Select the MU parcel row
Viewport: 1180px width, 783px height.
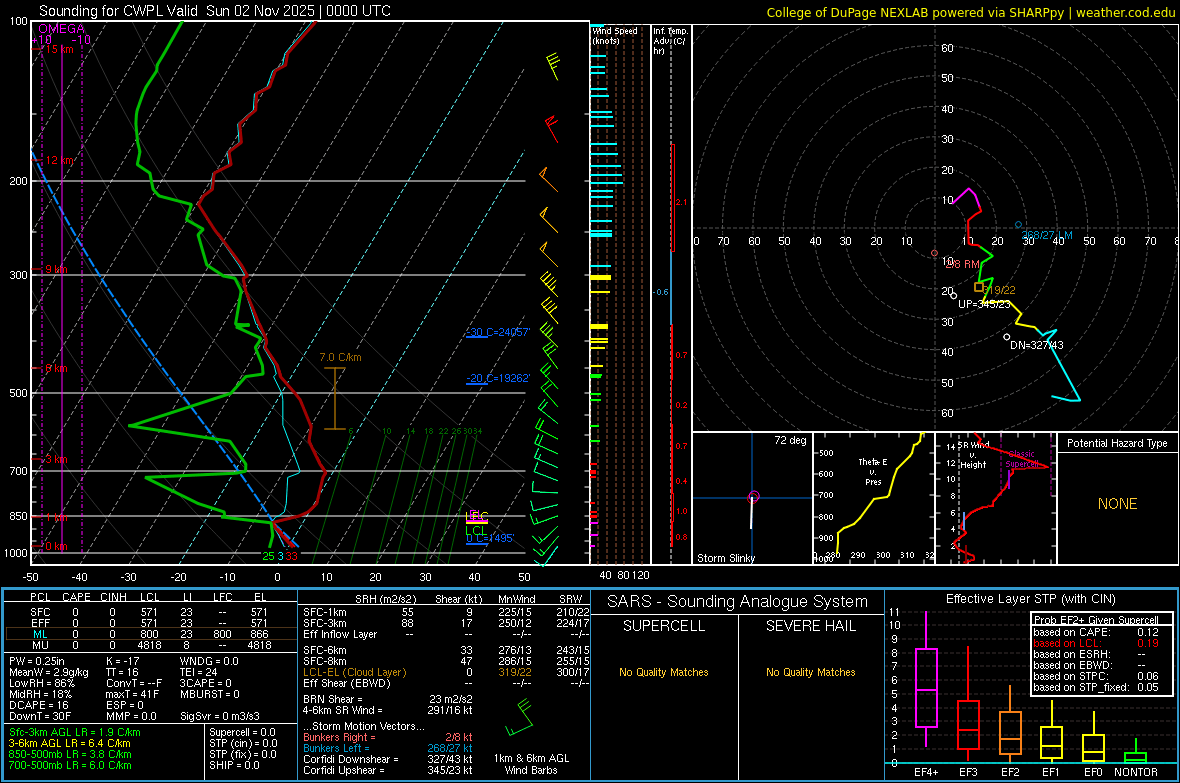150,645
